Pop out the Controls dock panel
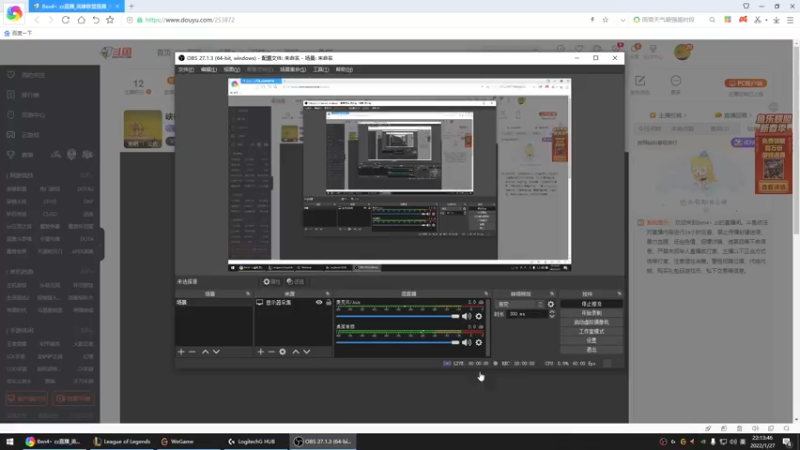The image size is (800, 450). point(619,294)
